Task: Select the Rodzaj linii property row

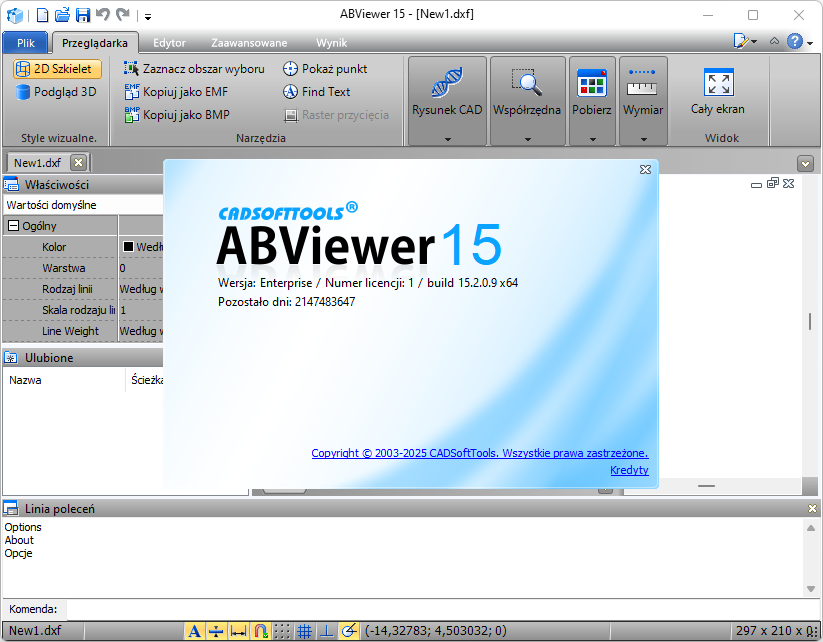Action: [x=83, y=289]
